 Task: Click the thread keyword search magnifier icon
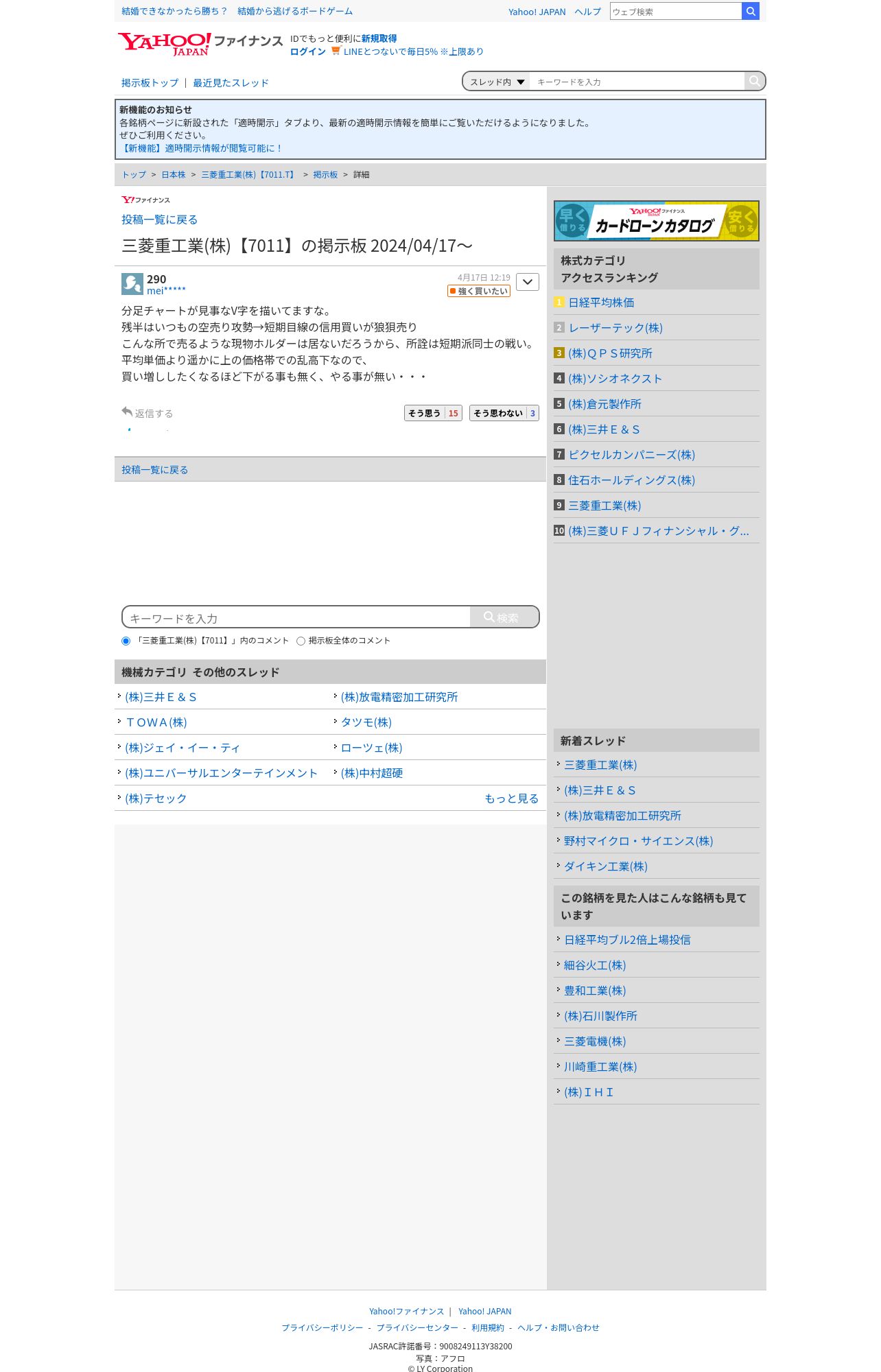[754, 81]
